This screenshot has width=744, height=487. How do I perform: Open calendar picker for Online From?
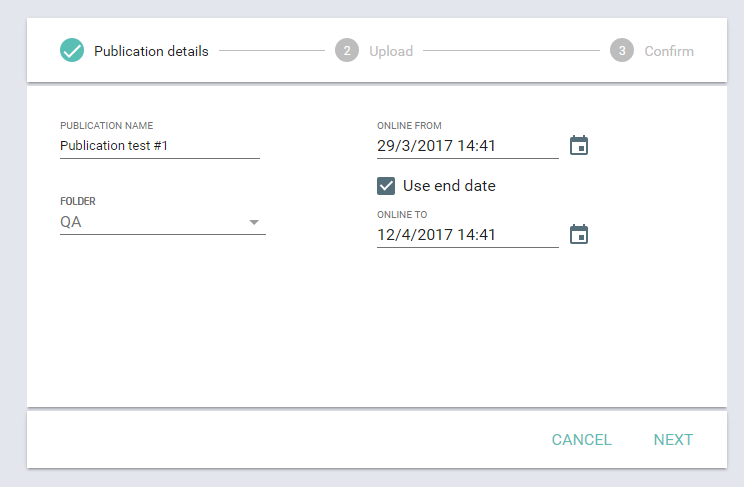click(x=579, y=145)
